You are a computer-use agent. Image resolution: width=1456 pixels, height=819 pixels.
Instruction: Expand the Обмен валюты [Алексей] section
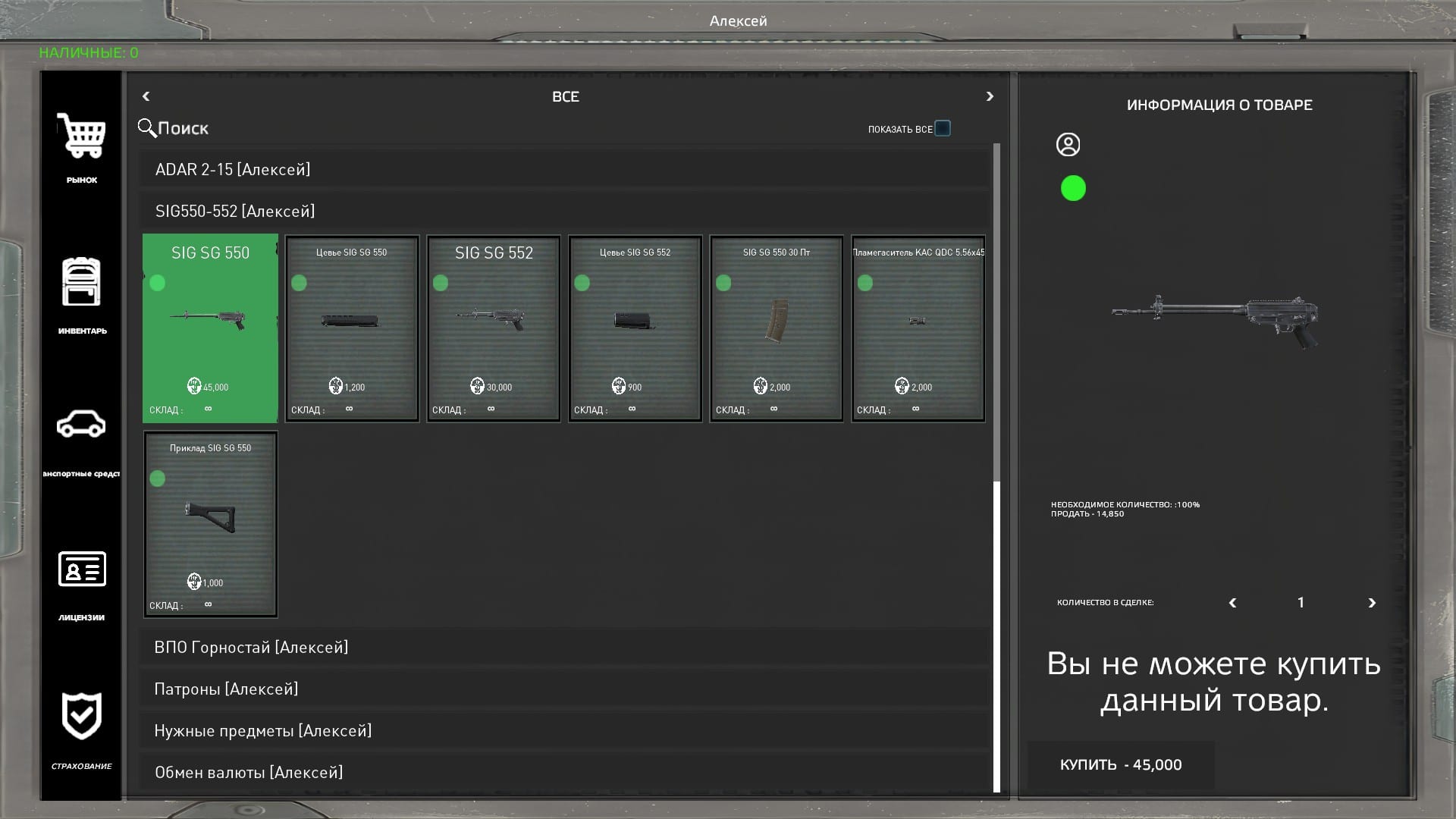[565, 772]
